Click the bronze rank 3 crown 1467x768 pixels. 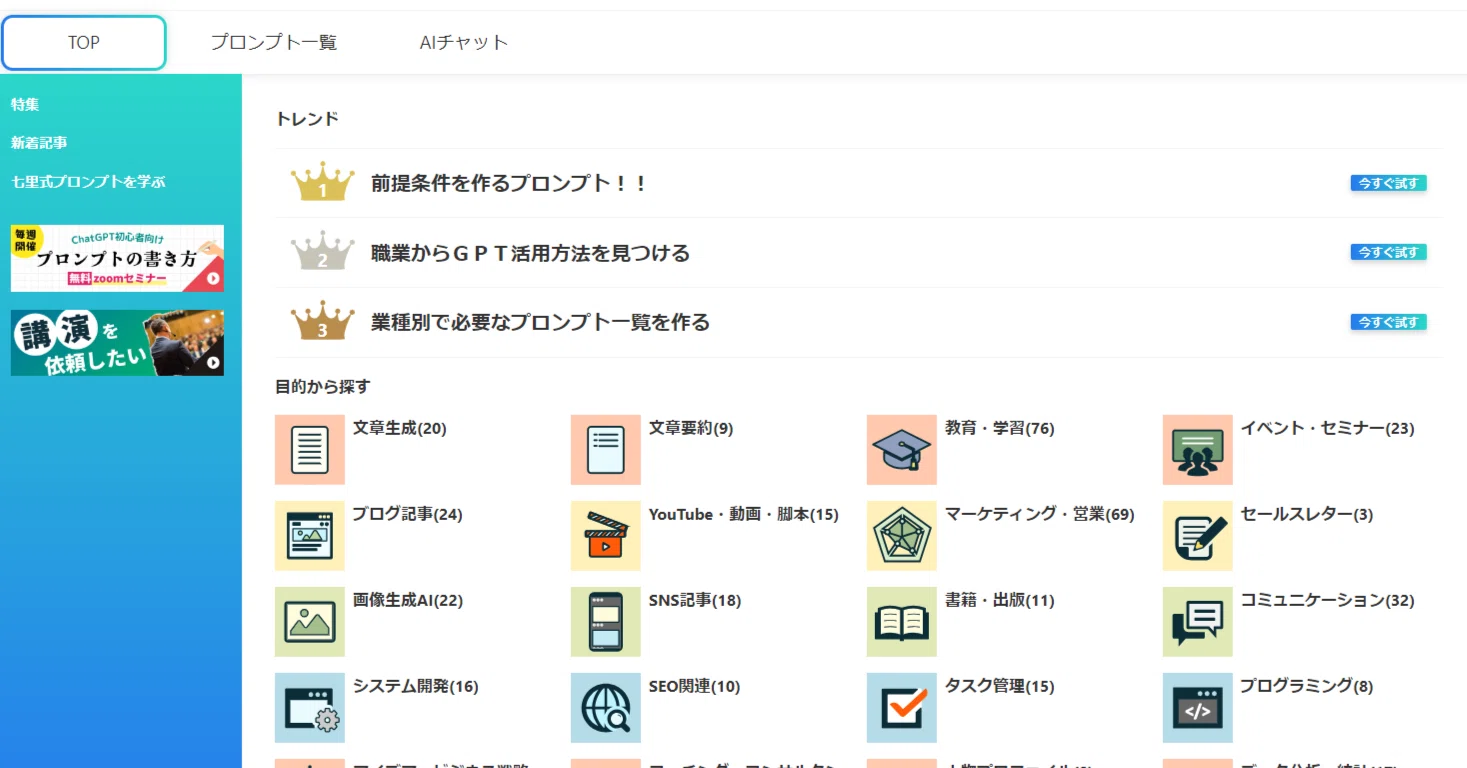click(x=323, y=321)
